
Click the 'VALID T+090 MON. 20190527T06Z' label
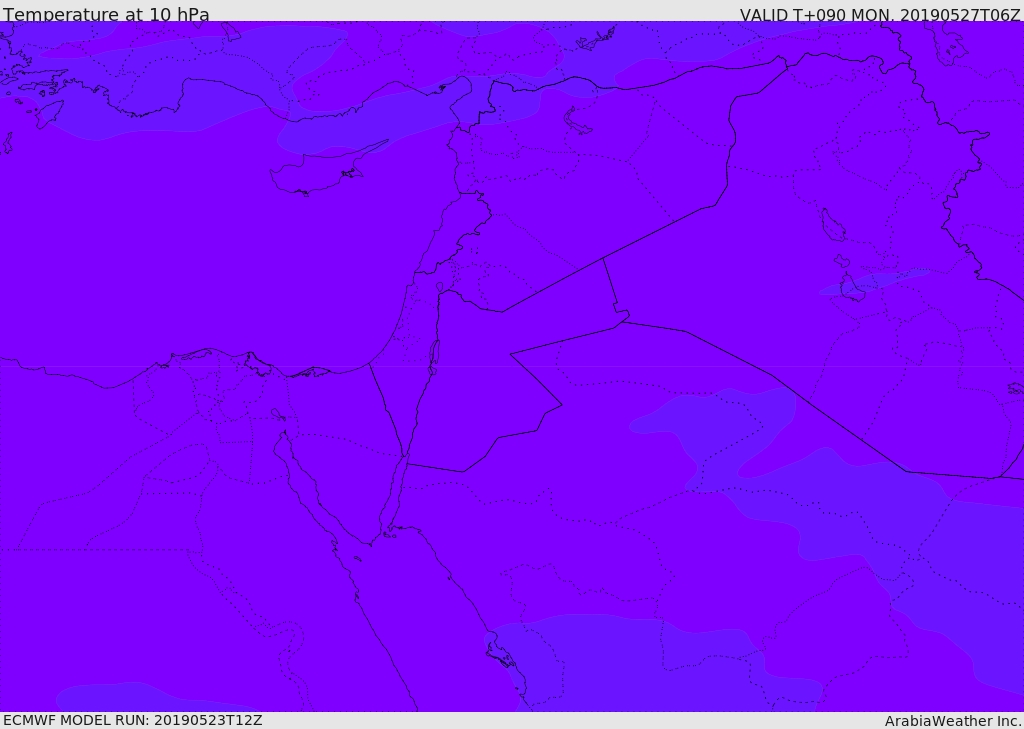pyautogui.click(x=880, y=14)
